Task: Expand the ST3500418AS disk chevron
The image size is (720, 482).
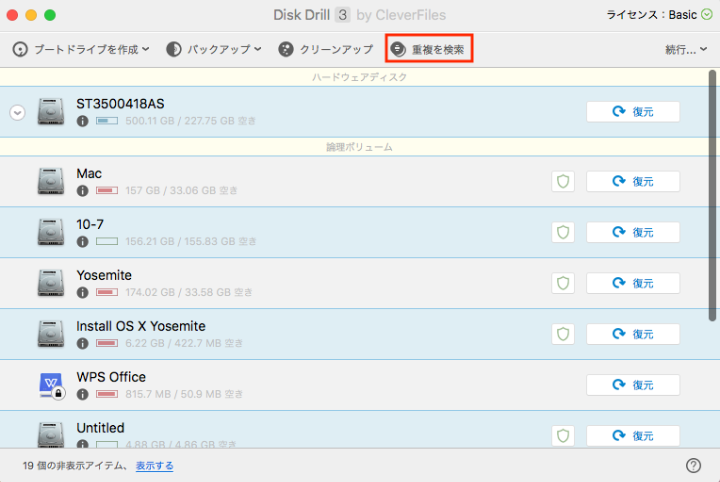Action: pos(17,112)
